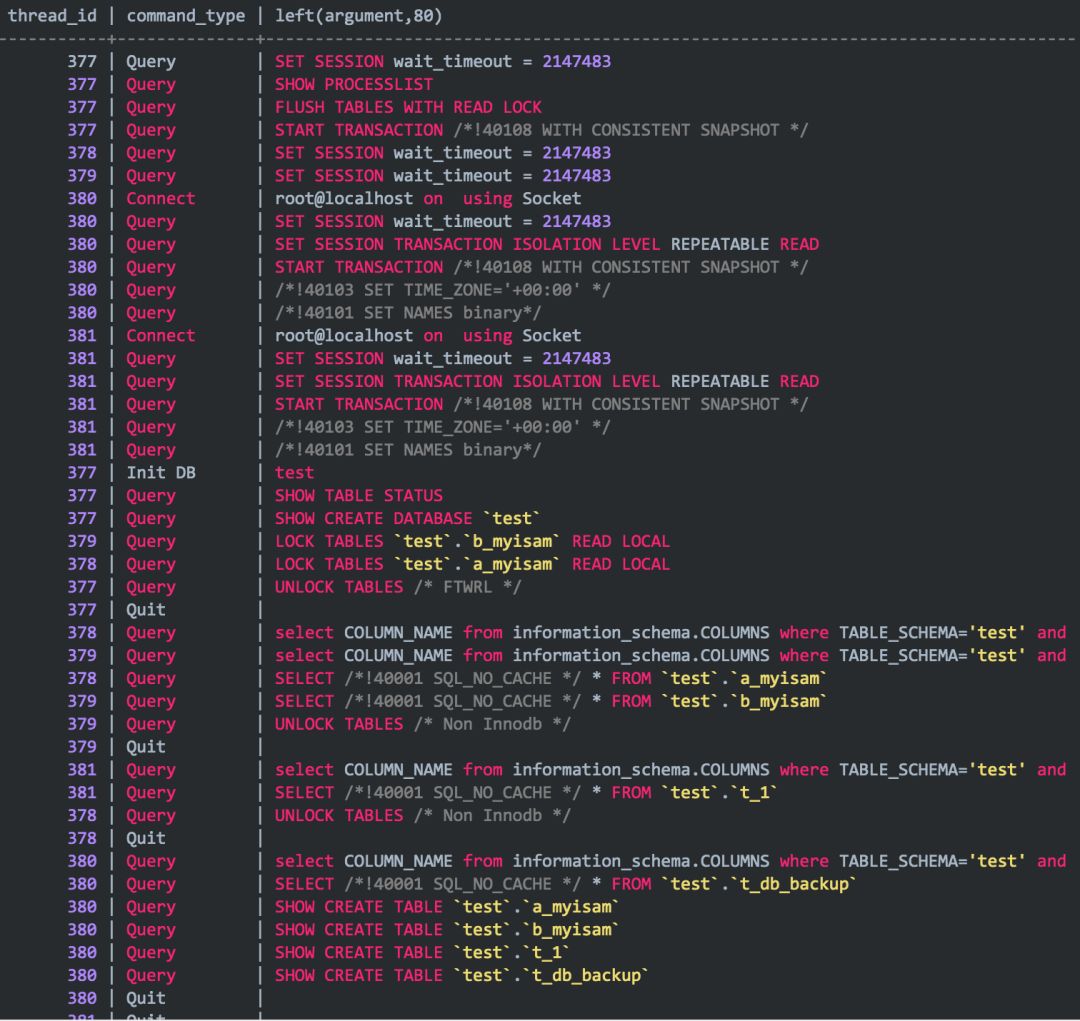Click the SELECT FROM `test`.`t_db_backup` query
The height and width of the screenshot is (1021, 1080).
point(565,885)
